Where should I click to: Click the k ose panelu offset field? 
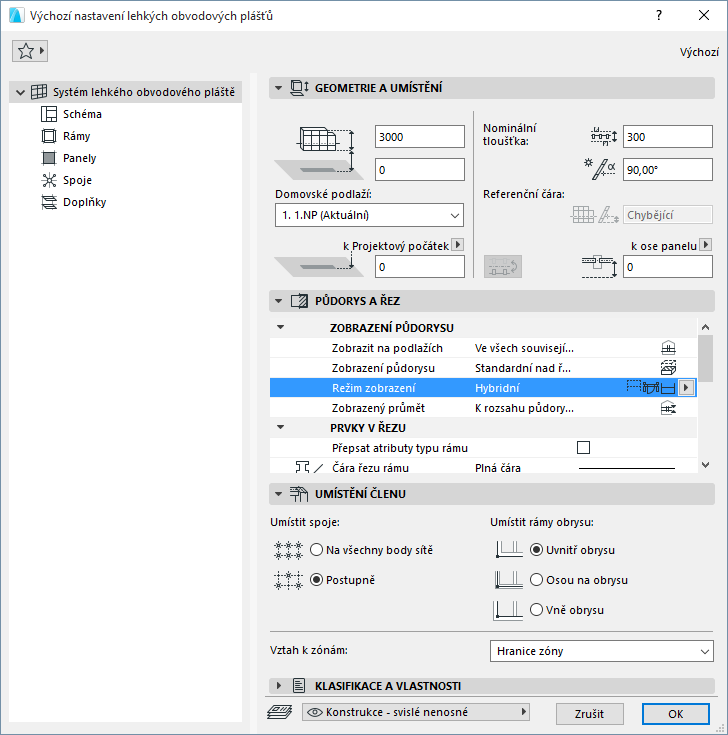[x=668, y=267]
